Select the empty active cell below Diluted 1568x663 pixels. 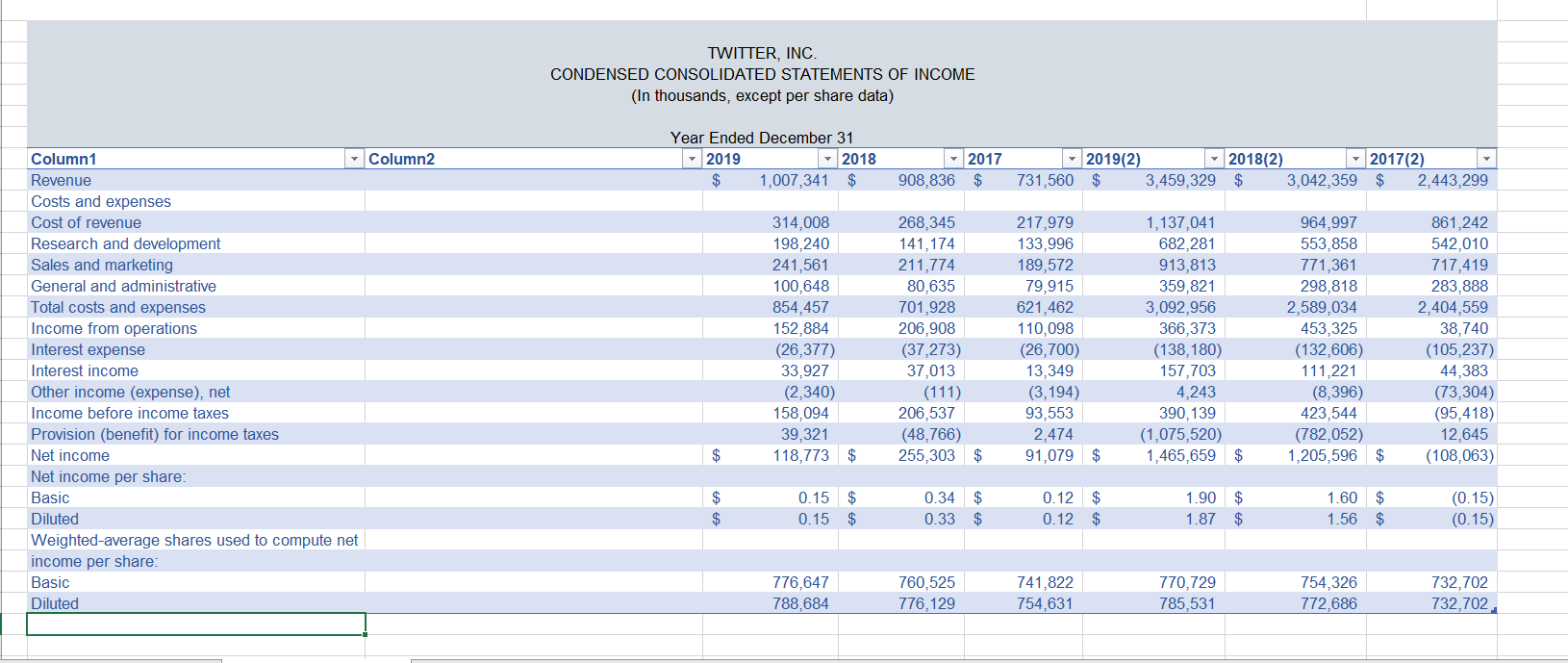pyautogui.click(x=196, y=625)
